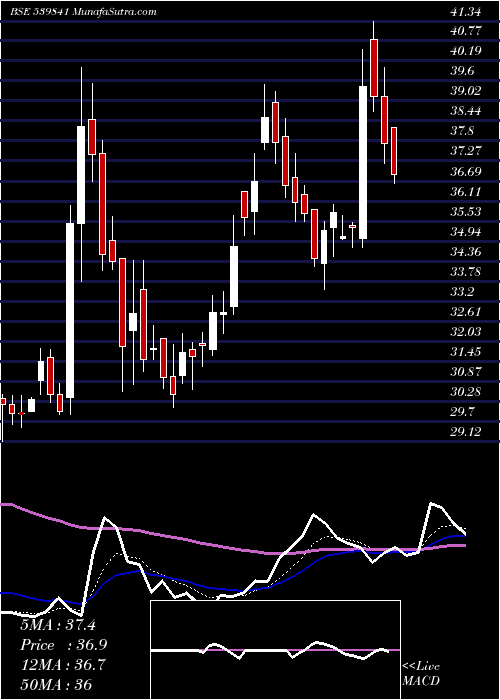500x700 pixels.
Task: Click the last red candle closing near 36.9
Action: tap(394, 151)
